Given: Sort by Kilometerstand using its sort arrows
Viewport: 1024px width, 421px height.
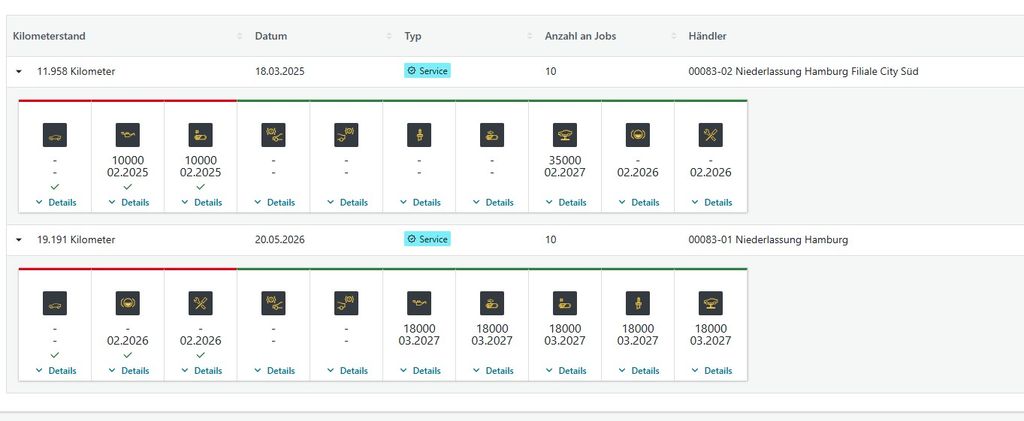Looking at the screenshot, I should tap(239, 37).
